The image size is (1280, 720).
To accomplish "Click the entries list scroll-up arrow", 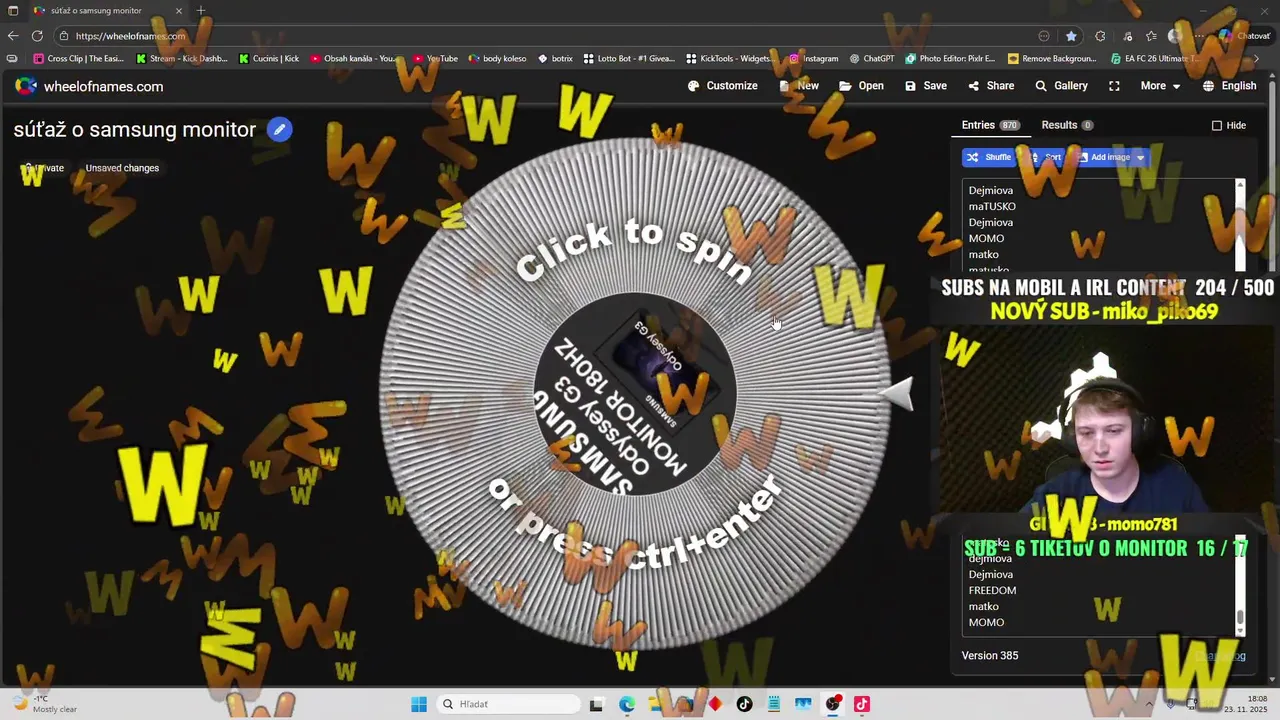I will pyautogui.click(x=1240, y=184).
